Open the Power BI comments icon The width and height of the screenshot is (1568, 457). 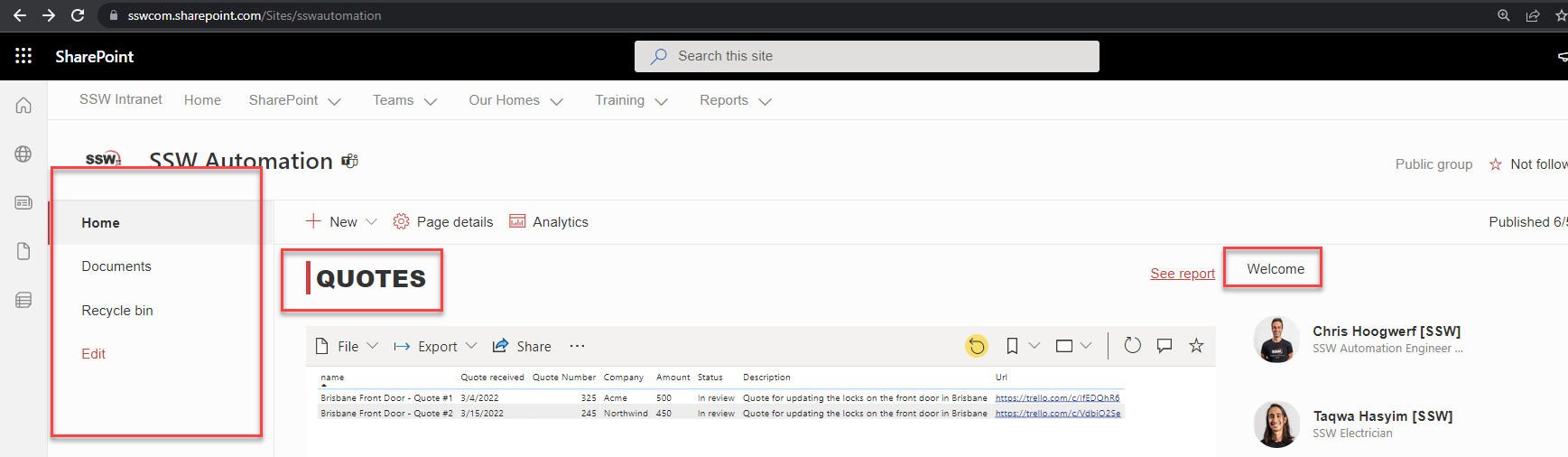[x=1164, y=346]
